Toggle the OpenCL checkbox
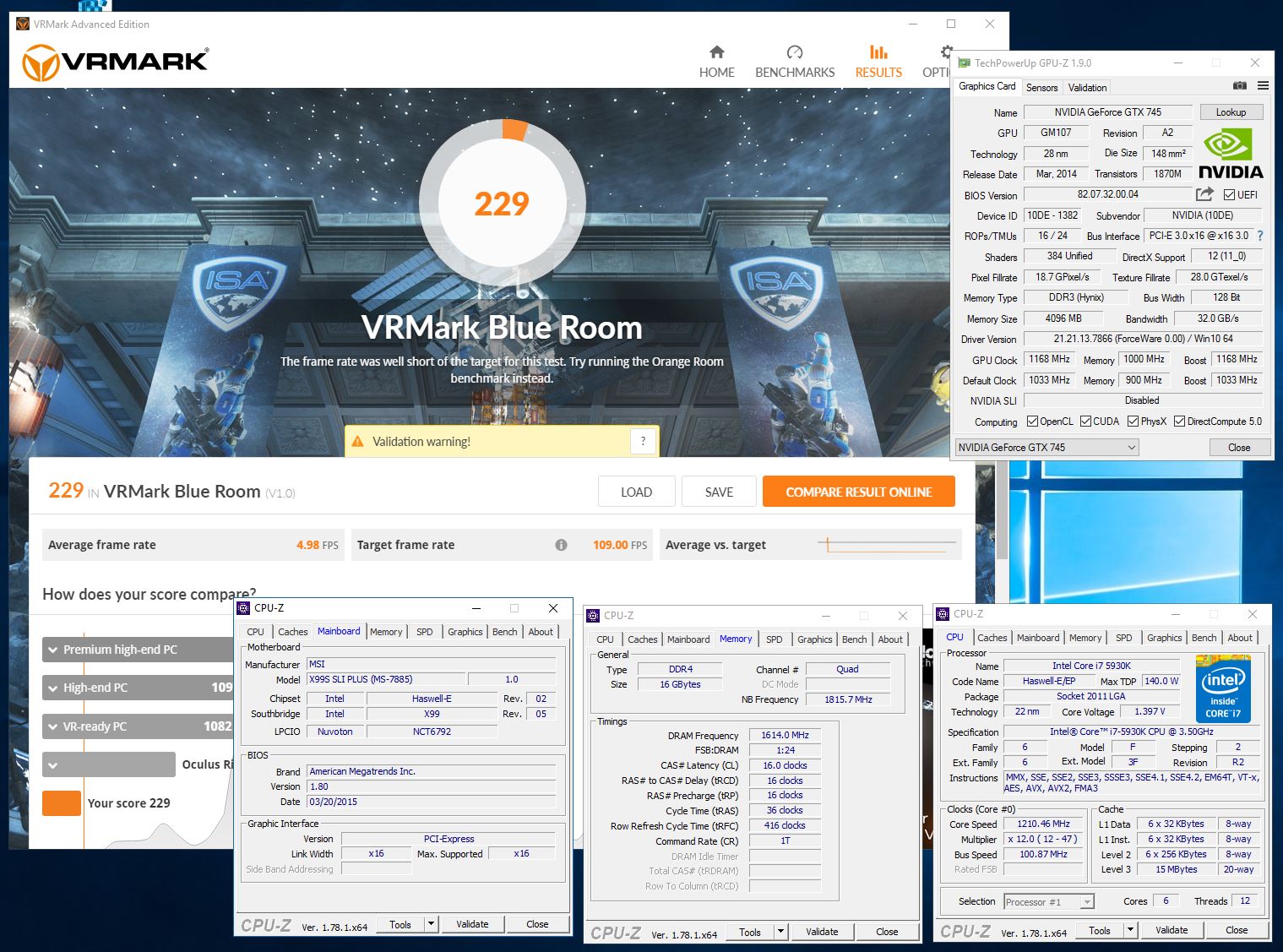Viewport: 1283px width, 952px height. click(1032, 422)
